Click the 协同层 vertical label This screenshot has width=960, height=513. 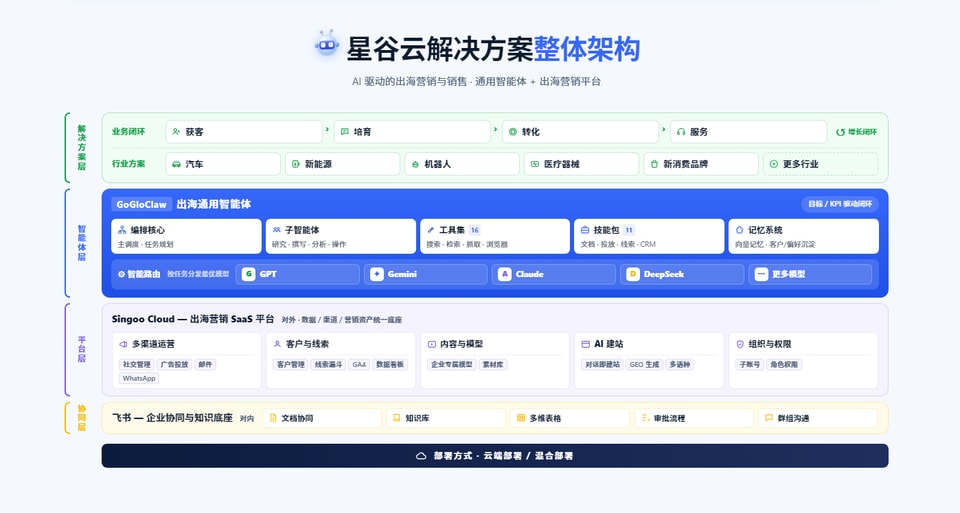(81, 418)
